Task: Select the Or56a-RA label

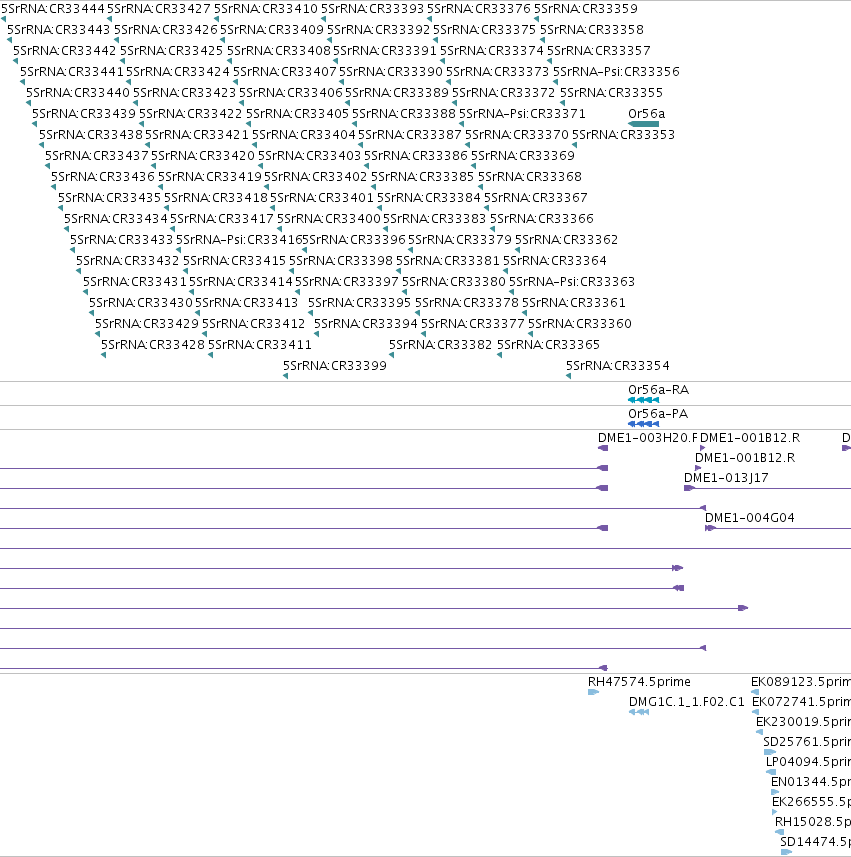Action: 659,390
